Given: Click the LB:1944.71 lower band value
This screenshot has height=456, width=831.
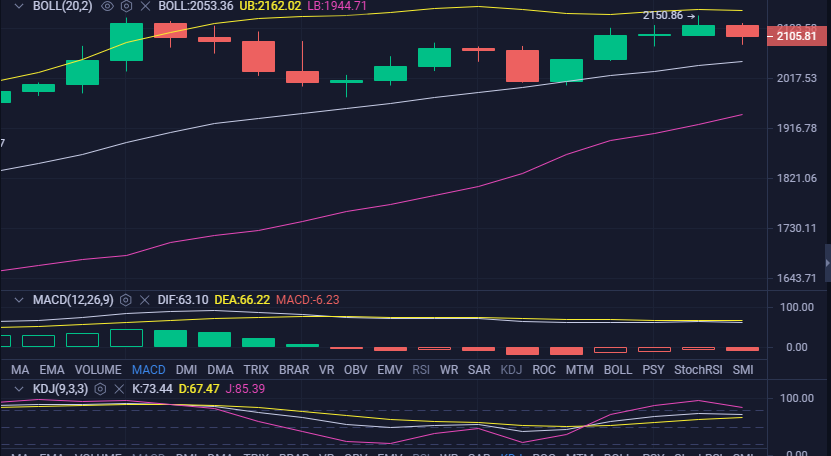Looking at the screenshot, I should click(337, 6).
